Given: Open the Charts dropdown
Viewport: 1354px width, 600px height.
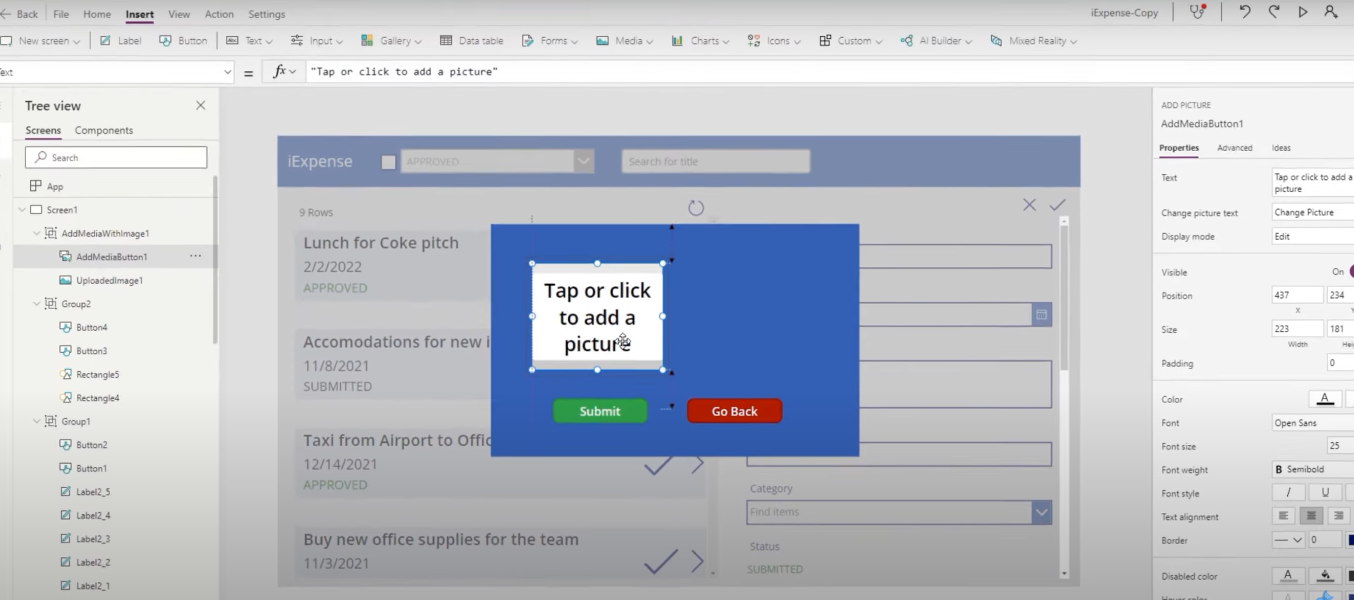Looking at the screenshot, I should [700, 41].
